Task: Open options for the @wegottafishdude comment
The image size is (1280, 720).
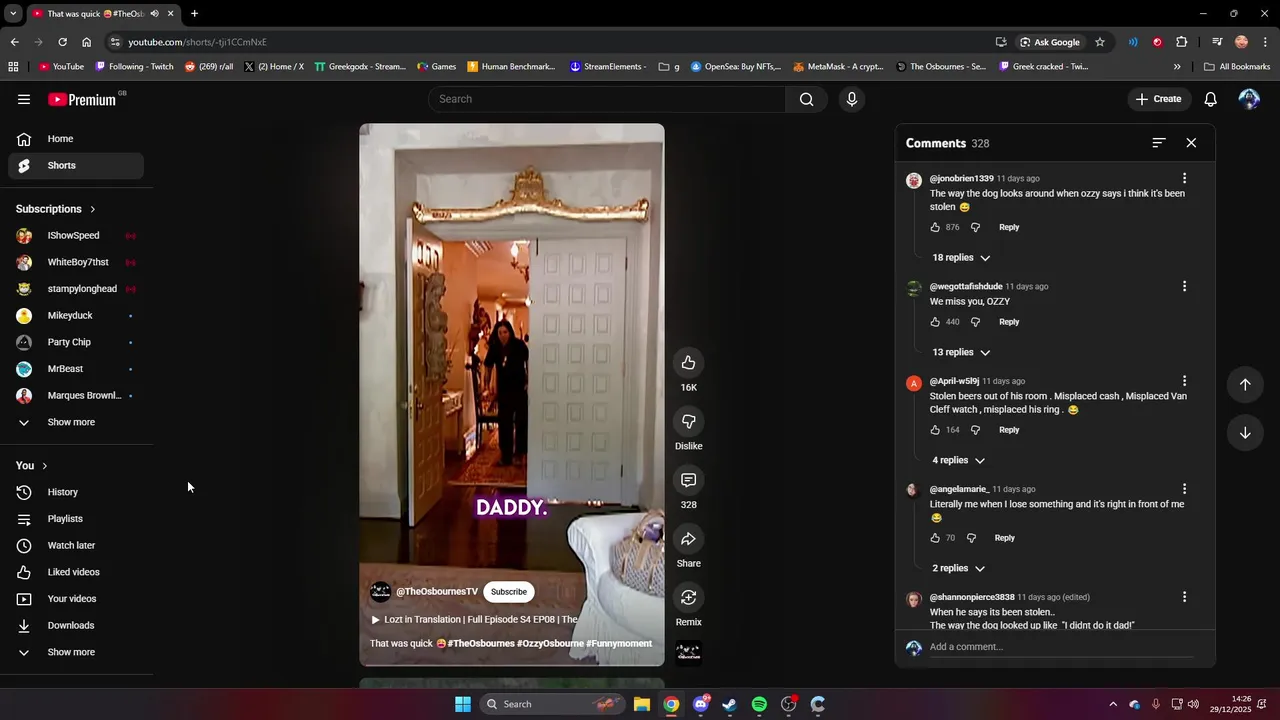Action: coord(1184,287)
